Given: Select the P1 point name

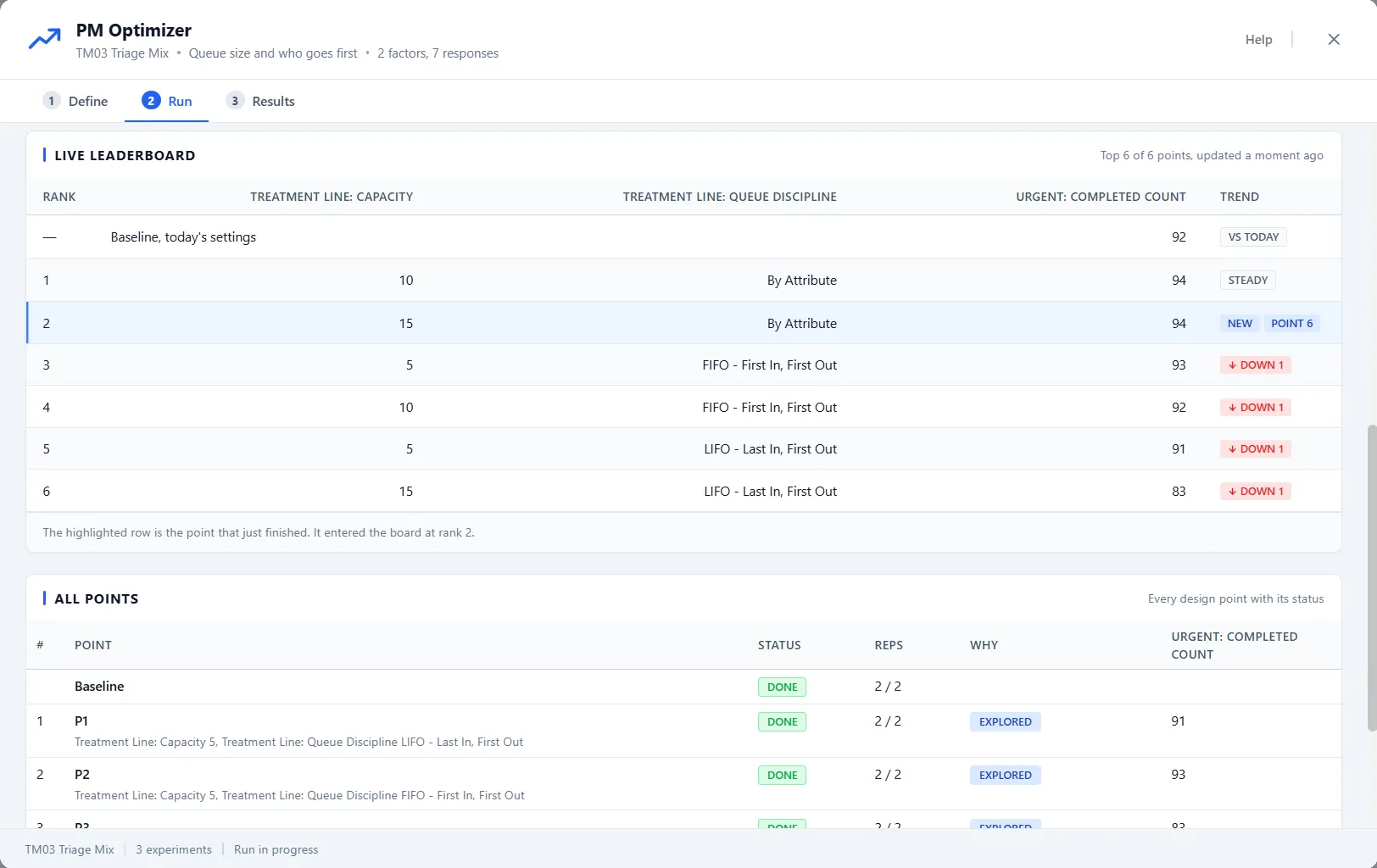Looking at the screenshot, I should point(81,721).
